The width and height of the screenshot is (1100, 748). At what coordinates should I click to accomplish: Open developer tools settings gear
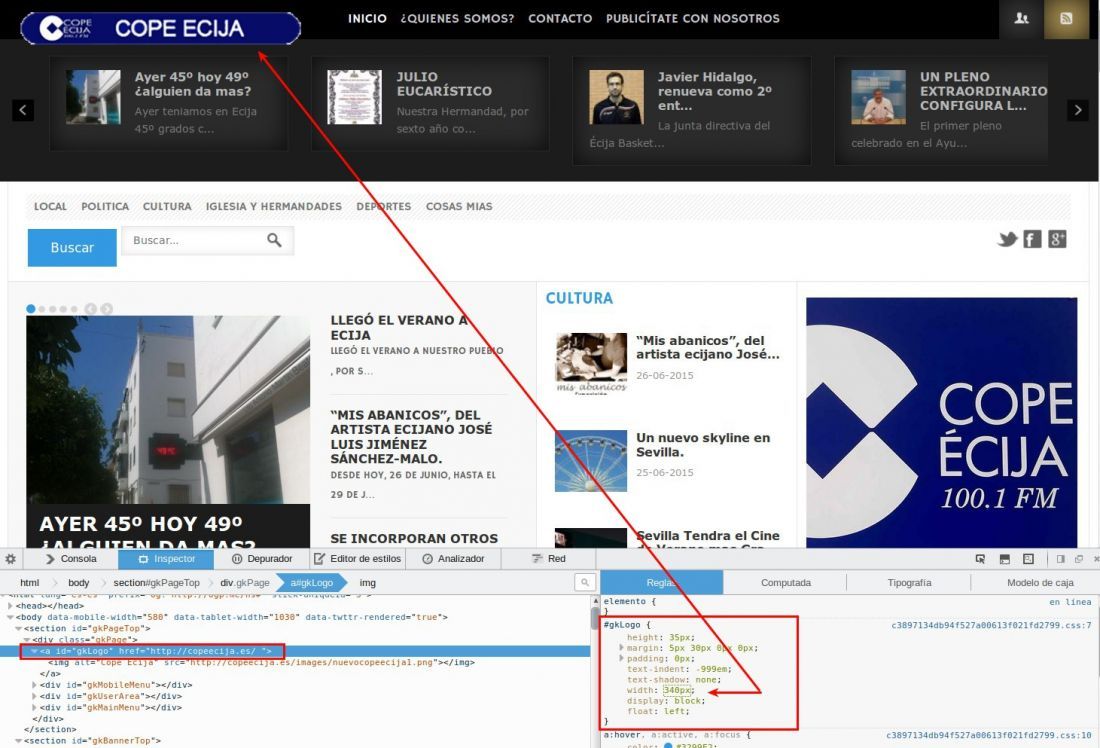tap(11, 559)
